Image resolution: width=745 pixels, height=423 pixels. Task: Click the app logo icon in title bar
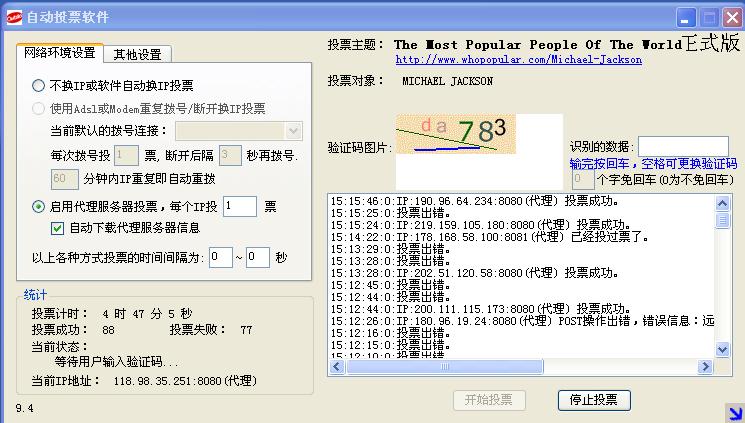point(14,18)
